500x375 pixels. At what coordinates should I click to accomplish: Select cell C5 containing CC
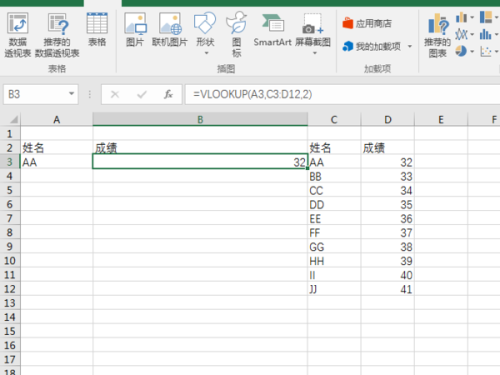(x=334, y=190)
